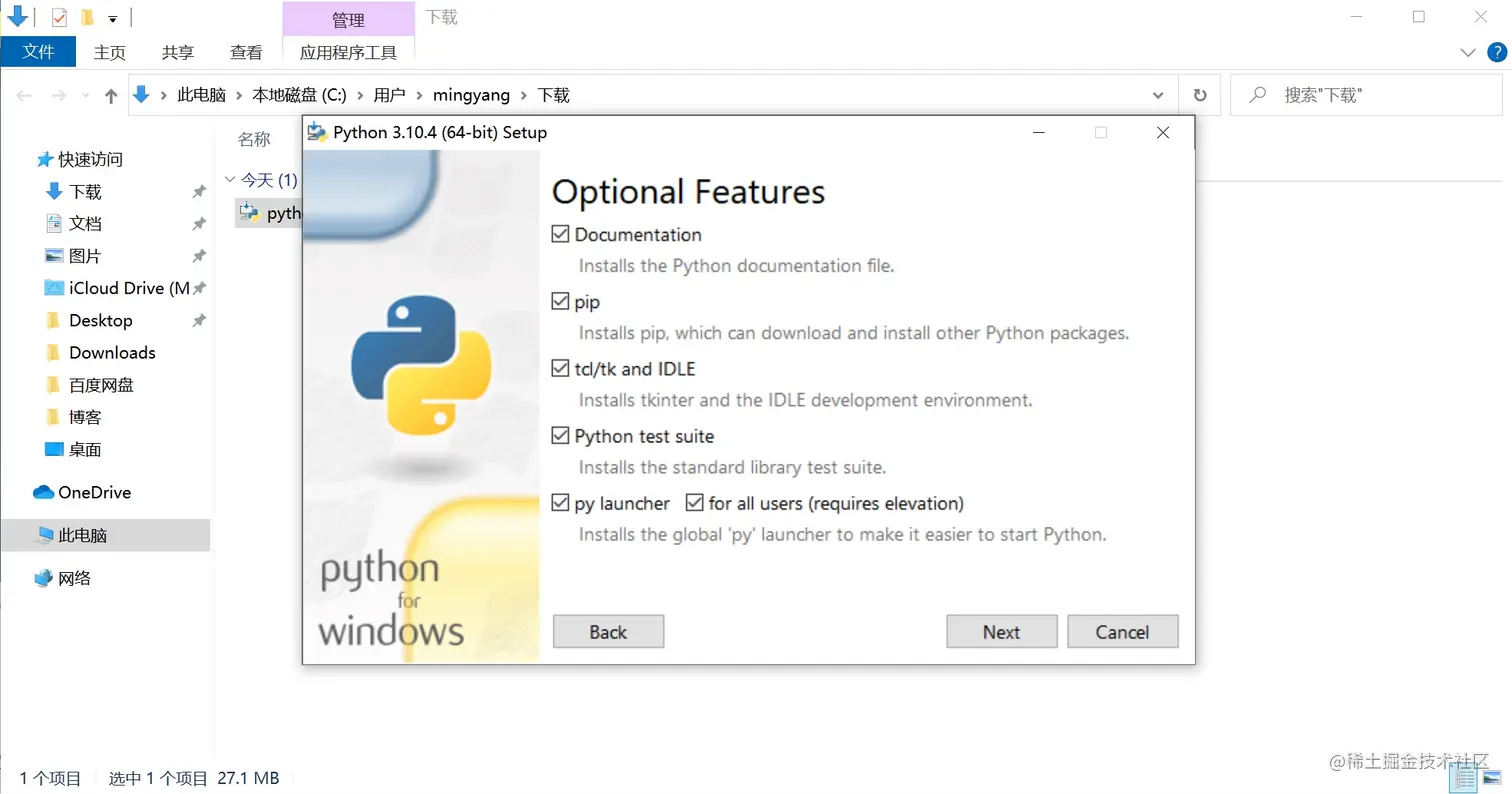Open recent locations dropdown arrow
The height and width of the screenshot is (794, 1512).
point(84,97)
